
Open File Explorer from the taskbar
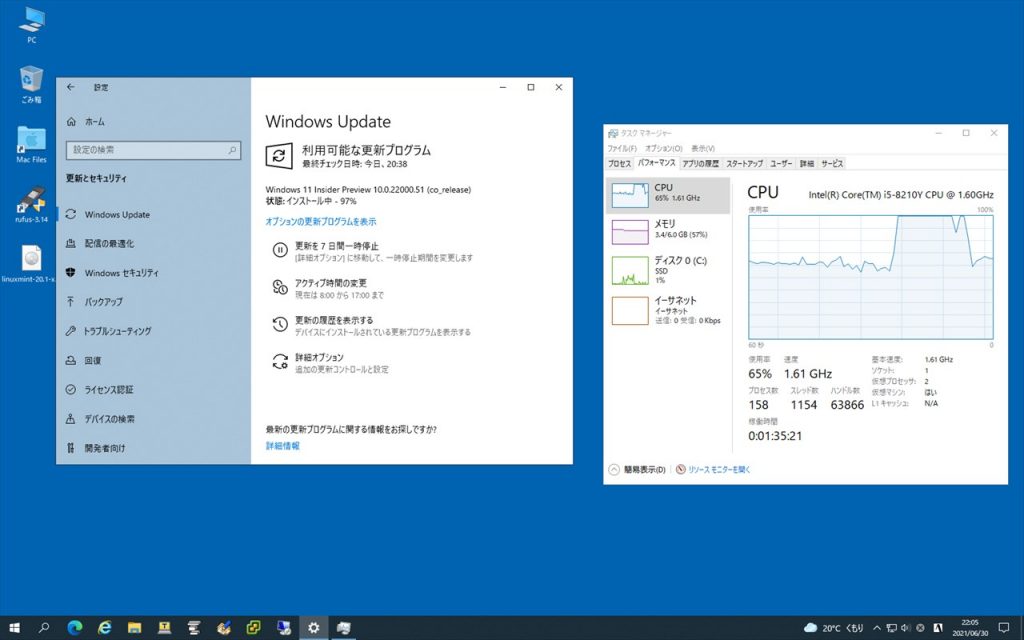click(x=135, y=628)
